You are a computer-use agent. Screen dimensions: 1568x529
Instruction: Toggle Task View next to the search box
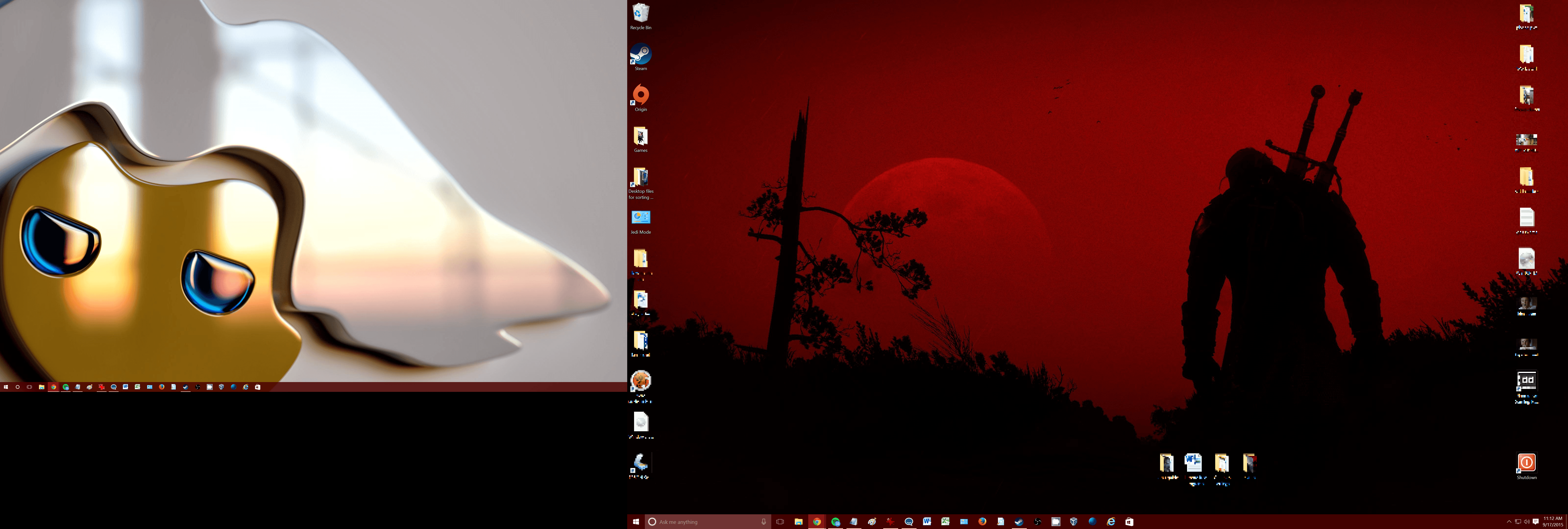pyautogui.click(x=780, y=522)
